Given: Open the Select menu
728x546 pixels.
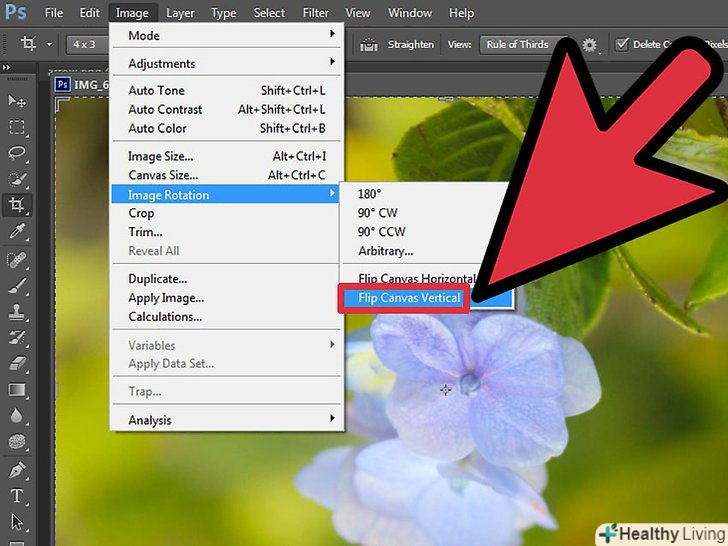Looking at the screenshot, I should pos(269,13).
